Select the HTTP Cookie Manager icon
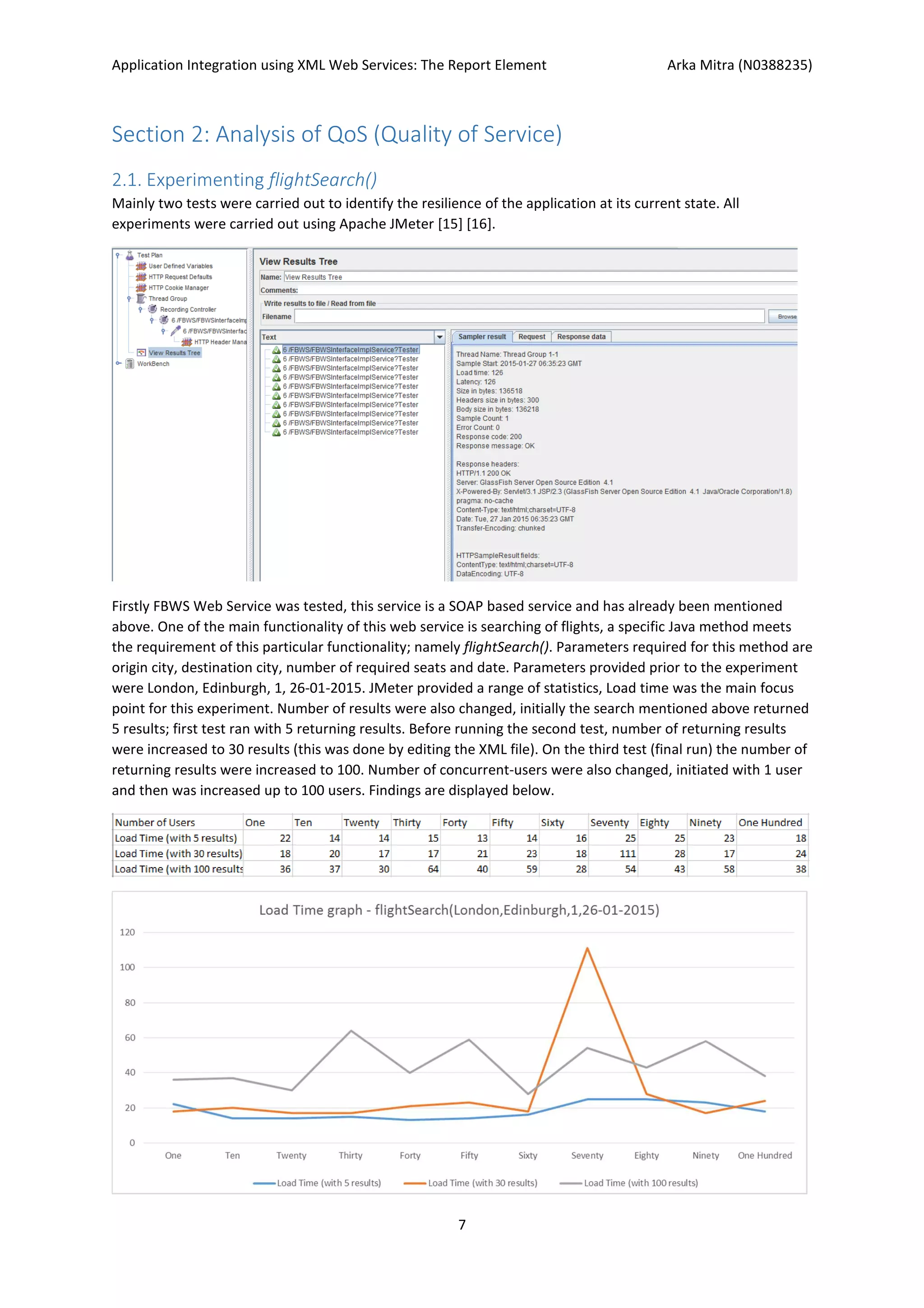 [141, 288]
